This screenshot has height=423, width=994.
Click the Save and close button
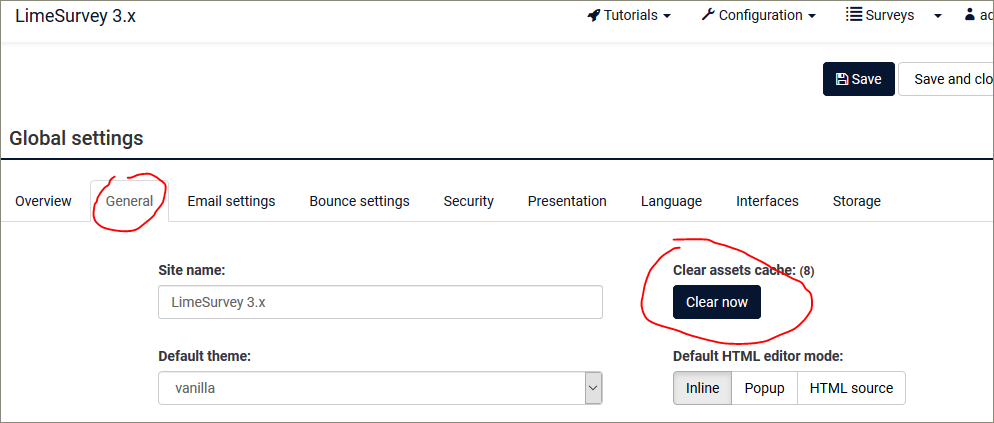coord(947,79)
